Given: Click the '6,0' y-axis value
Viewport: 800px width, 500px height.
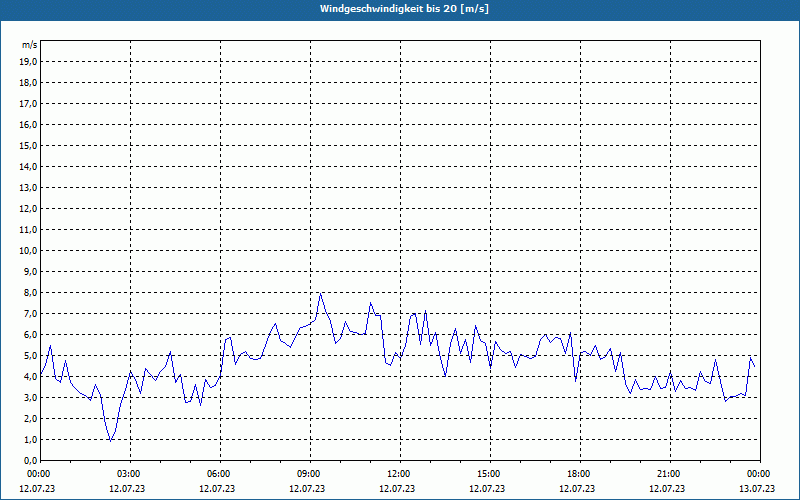Looking at the screenshot, I should click(x=30, y=334).
